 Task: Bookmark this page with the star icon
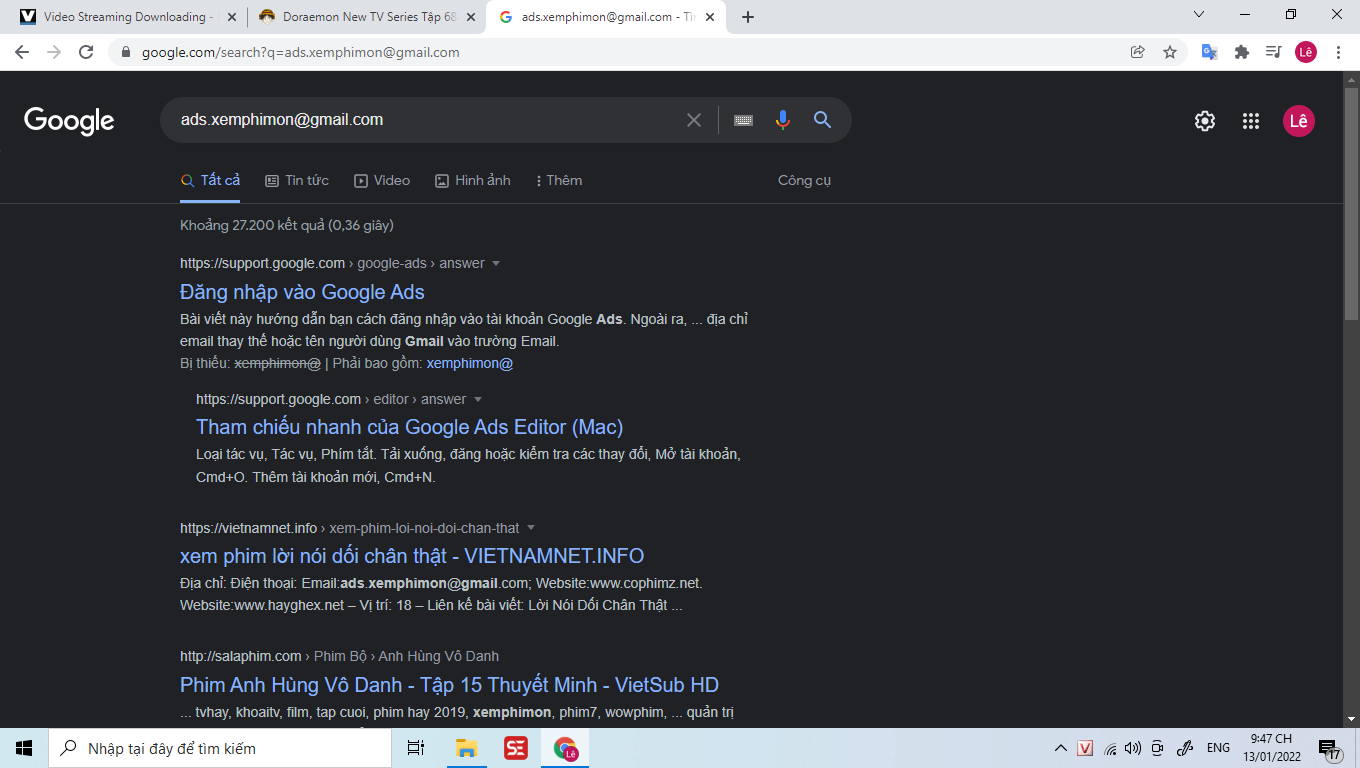[1170, 52]
